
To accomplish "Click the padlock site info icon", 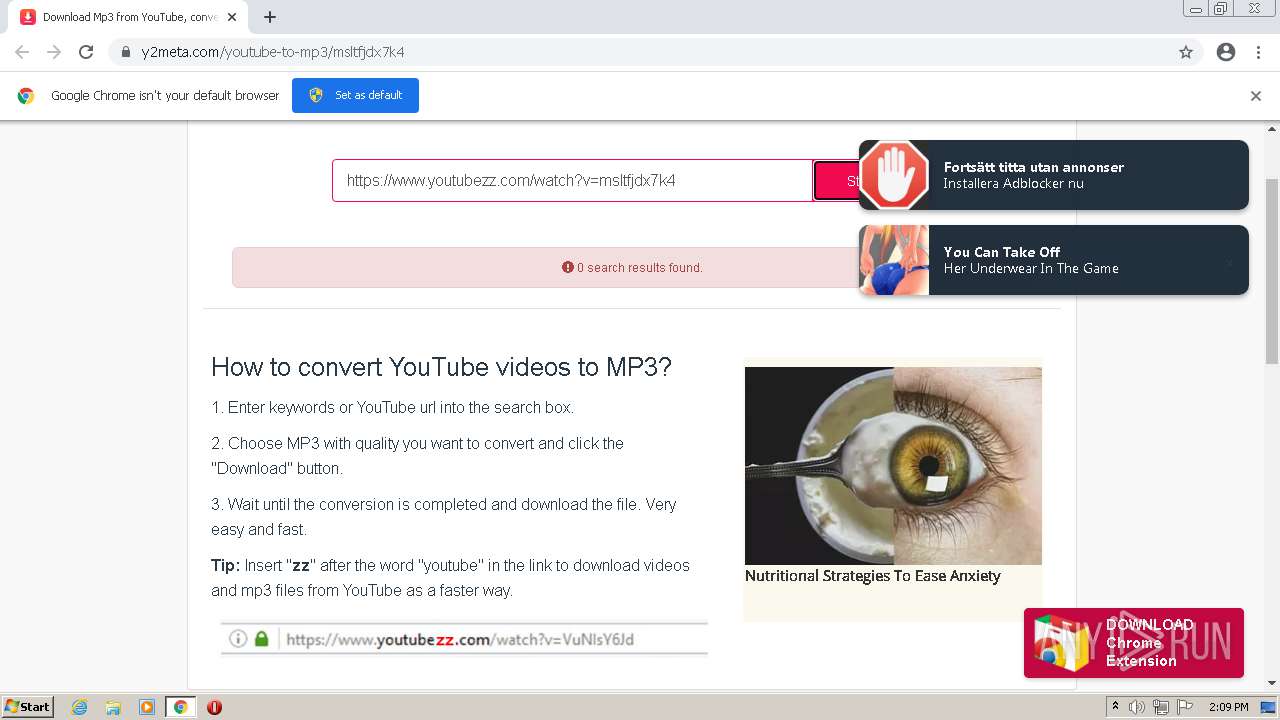I will (x=126, y=52).
